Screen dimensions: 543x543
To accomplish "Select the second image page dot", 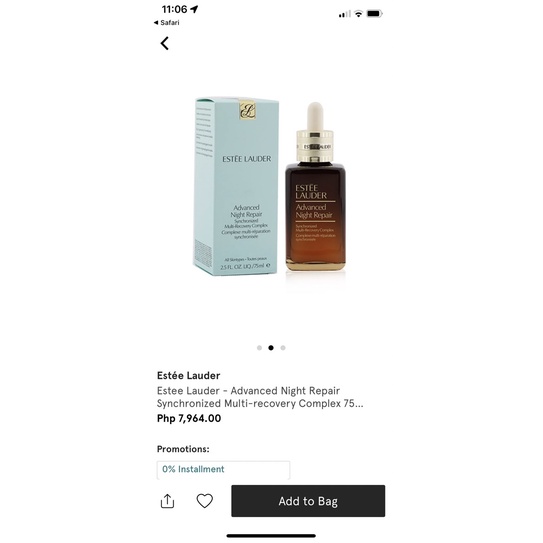I will (x=271, y=348).
